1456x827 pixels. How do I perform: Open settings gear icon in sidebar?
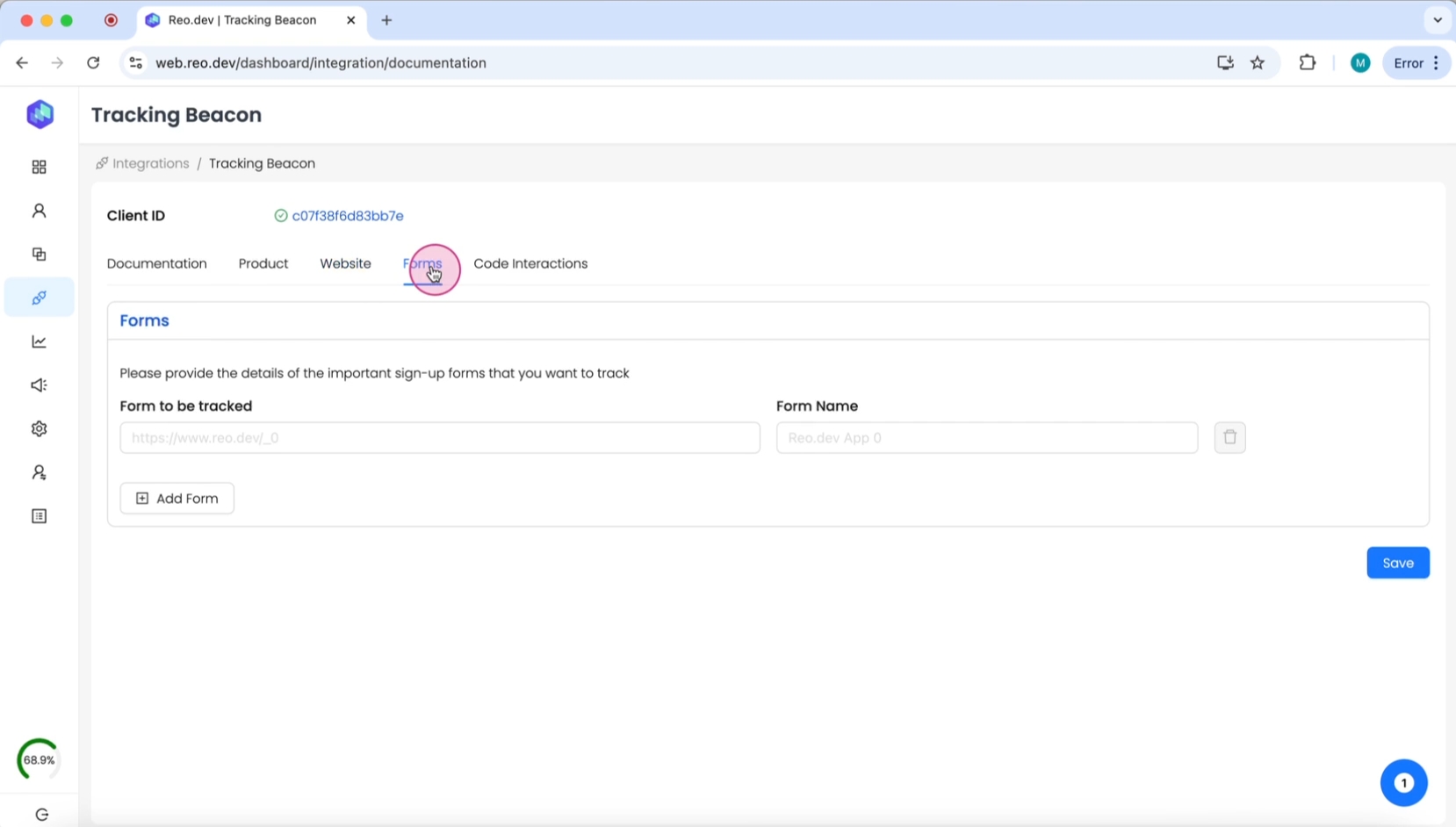(40, 428)
